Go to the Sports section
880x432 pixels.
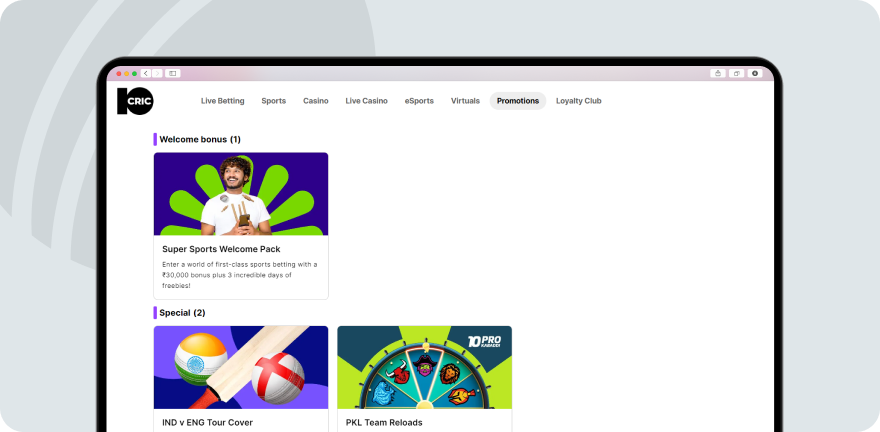coord(273,101)
